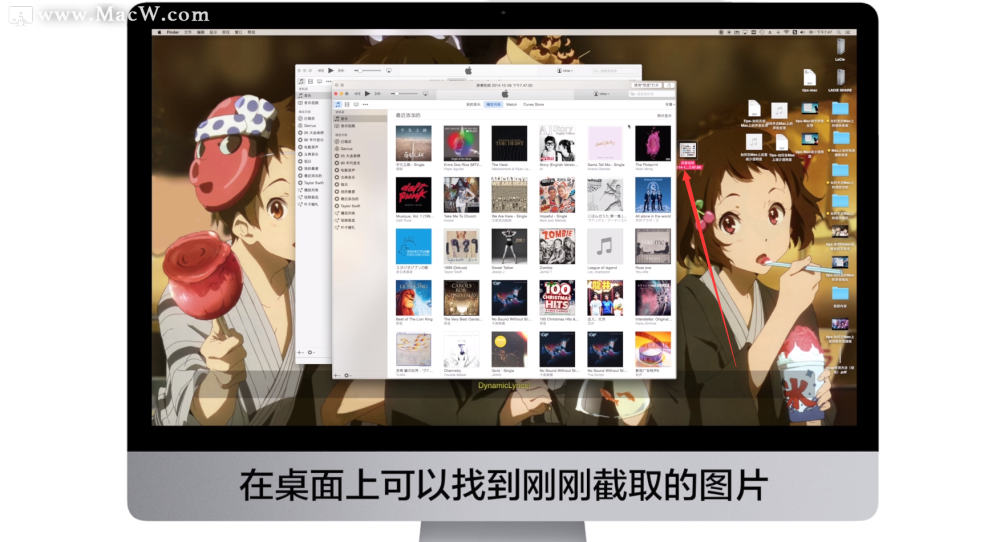Play music in the front iTunes window
1000x542 pixels.
pos(368,94)
